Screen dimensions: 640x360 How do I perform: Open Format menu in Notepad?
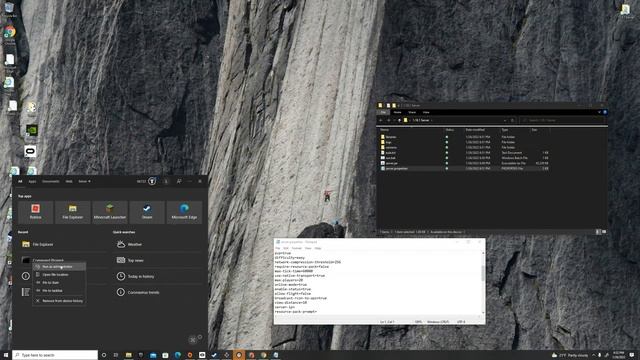(x=297, y=248)
